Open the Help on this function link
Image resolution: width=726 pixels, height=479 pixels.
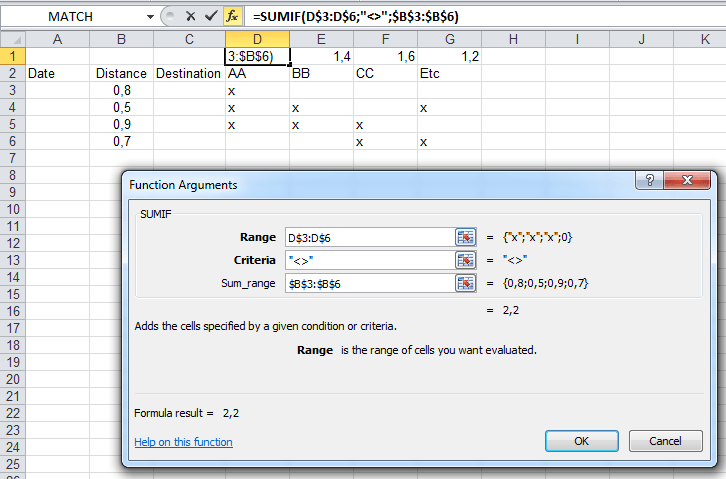click(183, 442)
